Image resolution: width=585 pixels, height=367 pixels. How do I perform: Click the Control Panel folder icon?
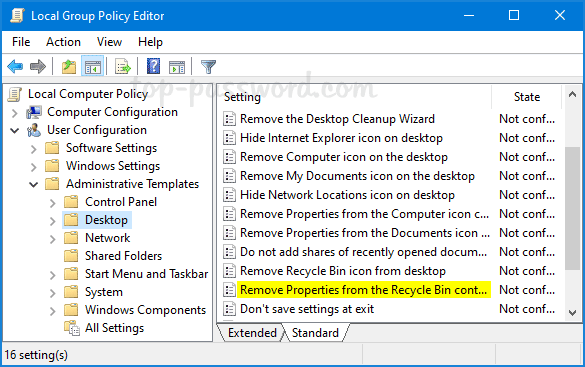point(71,202)
